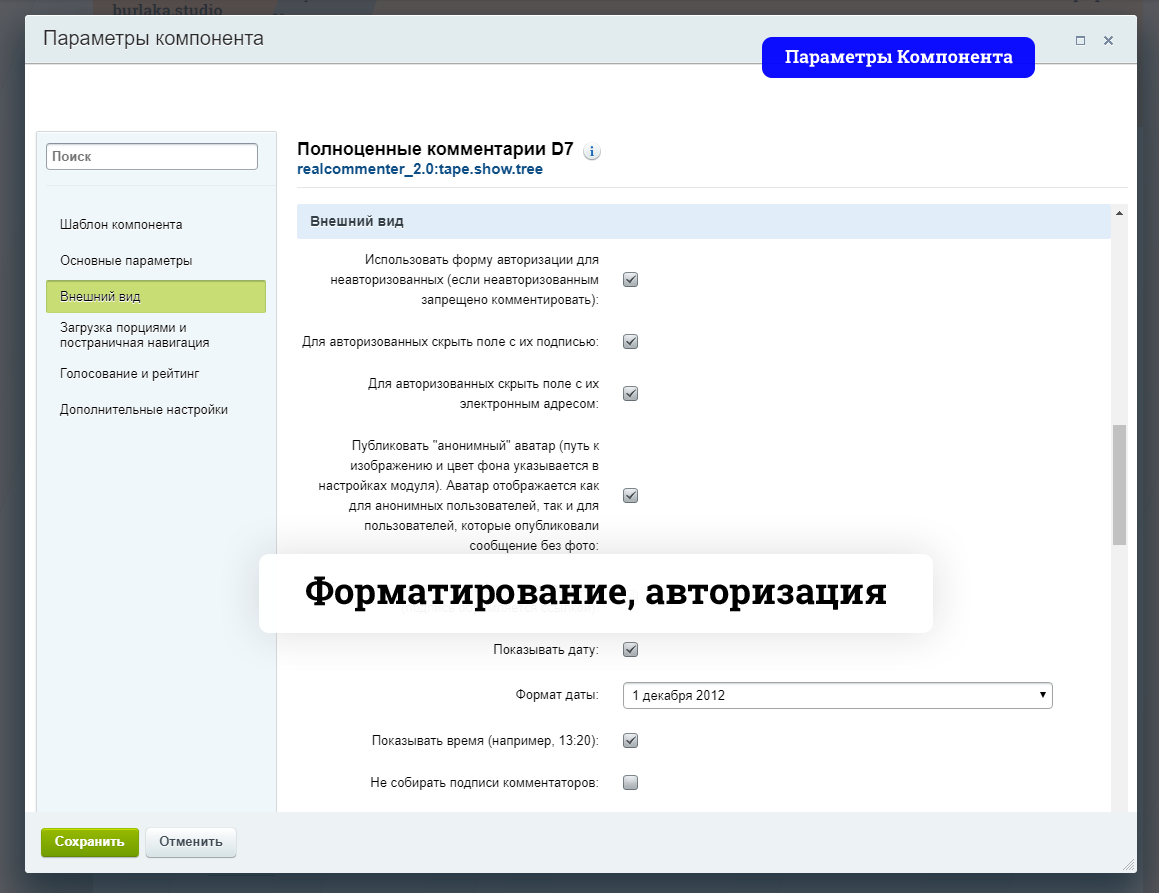Click the Поиск search field
The width and height of the screenshot is (1159, 893).
coord(152,157)
